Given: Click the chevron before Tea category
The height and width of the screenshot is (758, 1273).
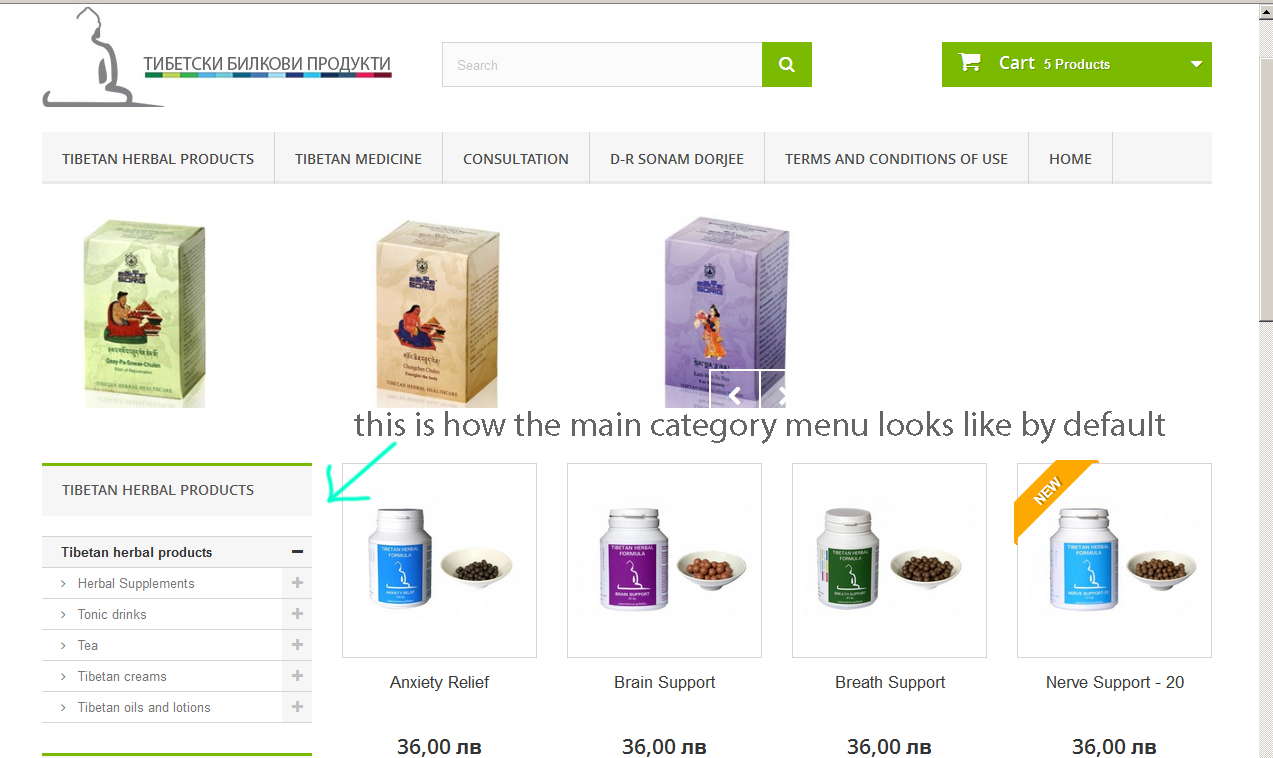Looking at the screenshot, I should click(63, 646).
